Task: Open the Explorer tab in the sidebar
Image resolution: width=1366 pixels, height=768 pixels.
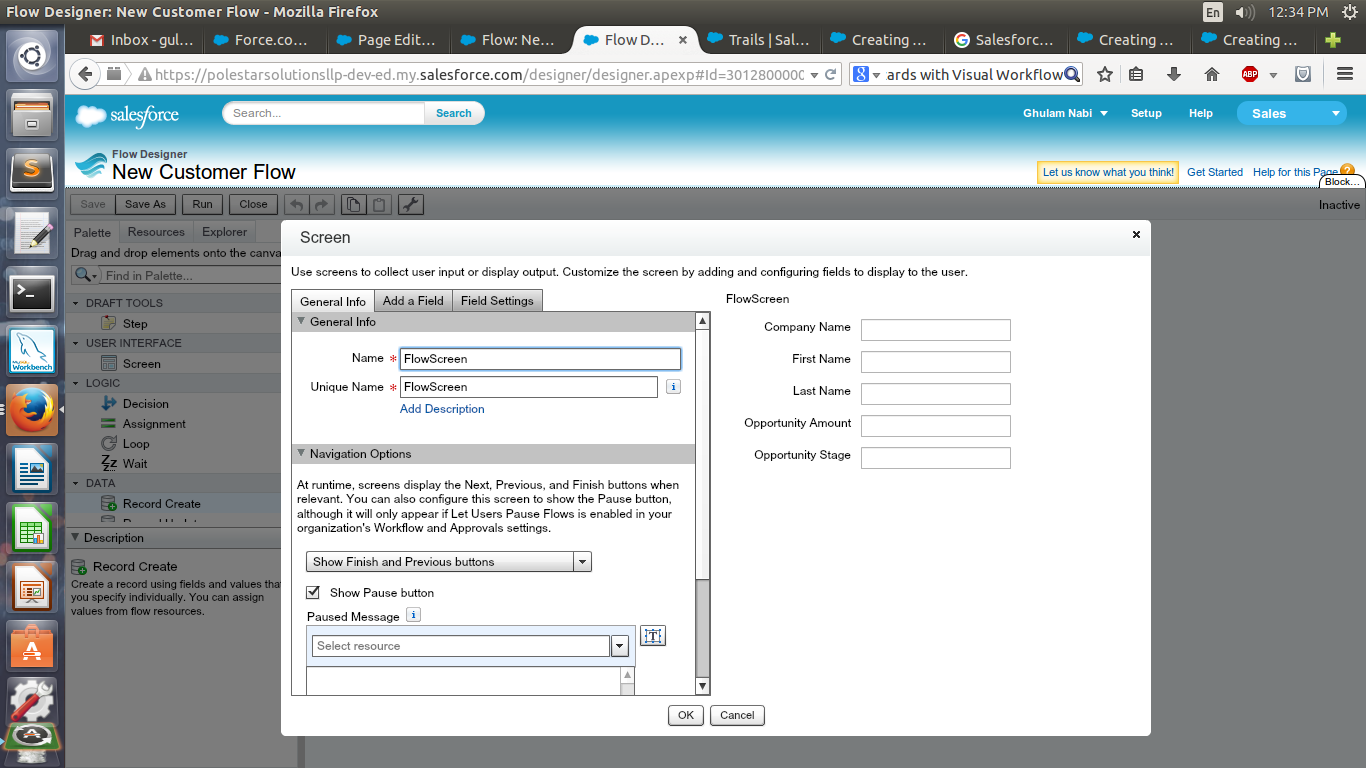Action: (225, 232)
